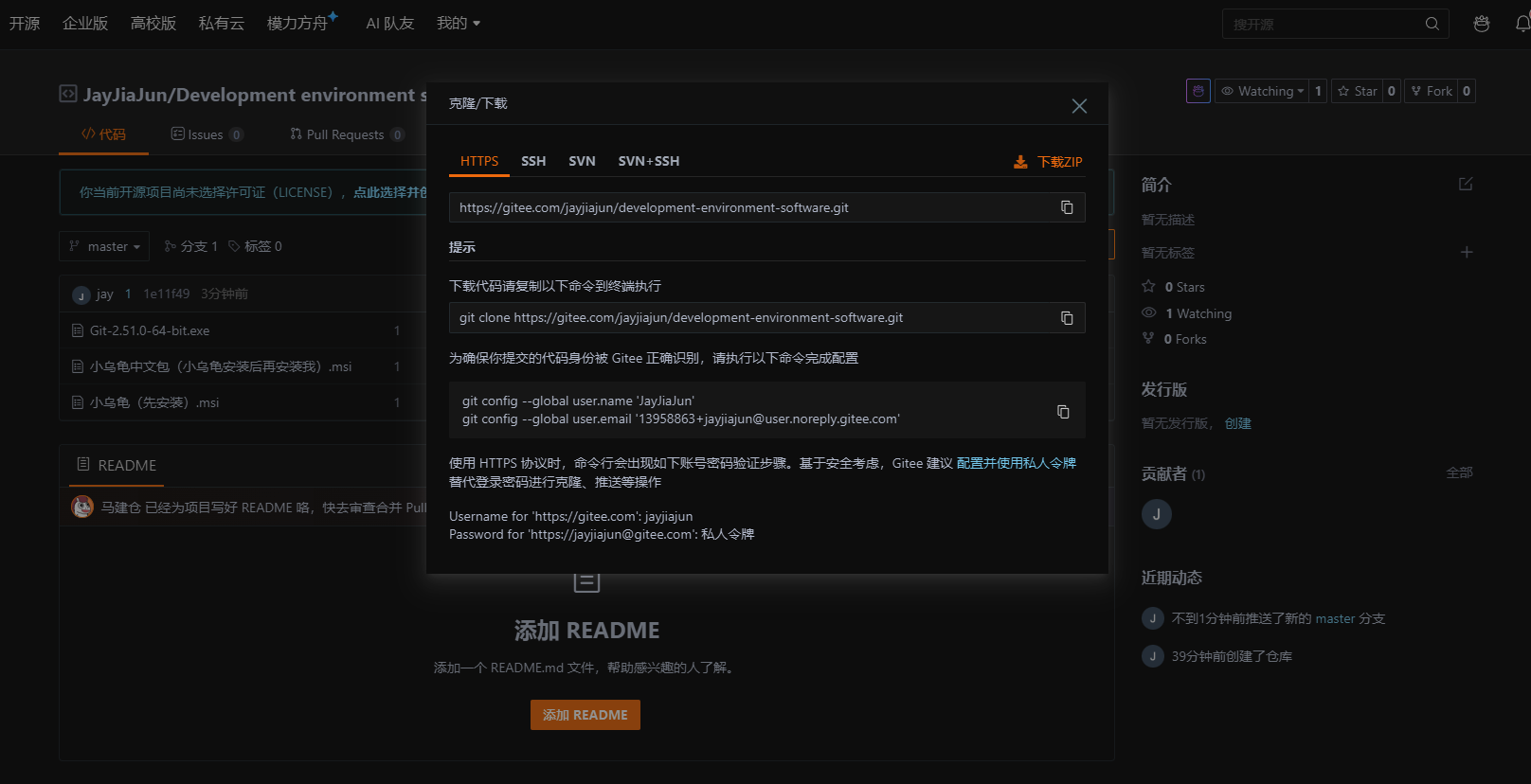Open the master branch dropdown
This screenshot has width=1531, height=784.
click(104, 246)
